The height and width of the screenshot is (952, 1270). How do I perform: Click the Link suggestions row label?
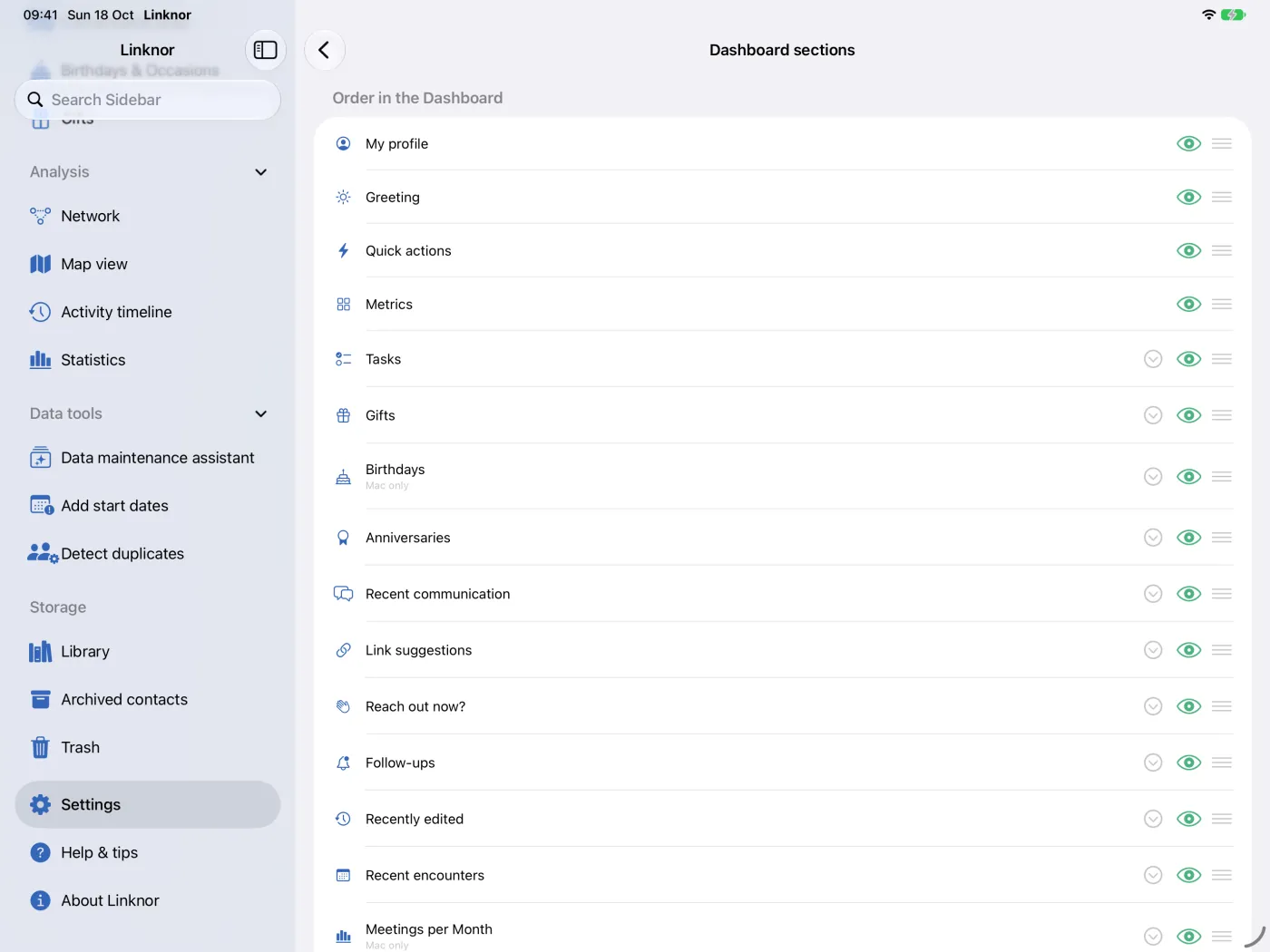click(x=418, y=650)
